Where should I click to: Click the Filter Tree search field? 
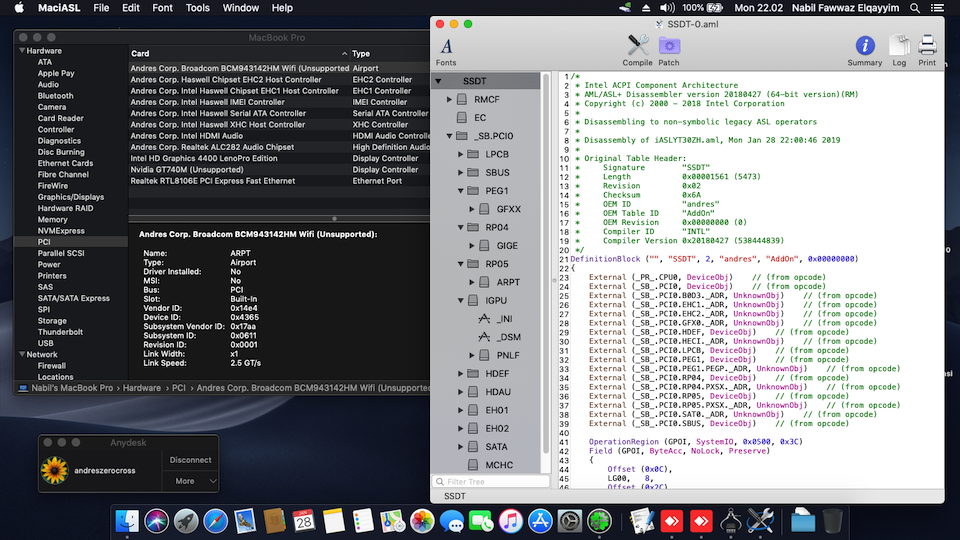(490, 481)
